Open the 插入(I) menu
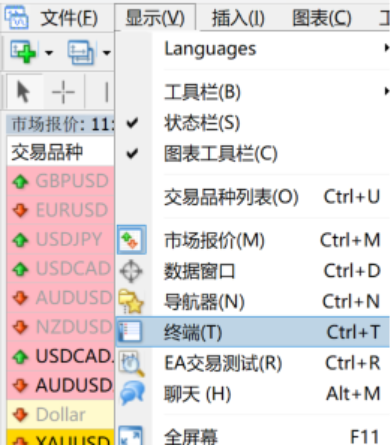 pyautogui.click(x=238, y=18)
